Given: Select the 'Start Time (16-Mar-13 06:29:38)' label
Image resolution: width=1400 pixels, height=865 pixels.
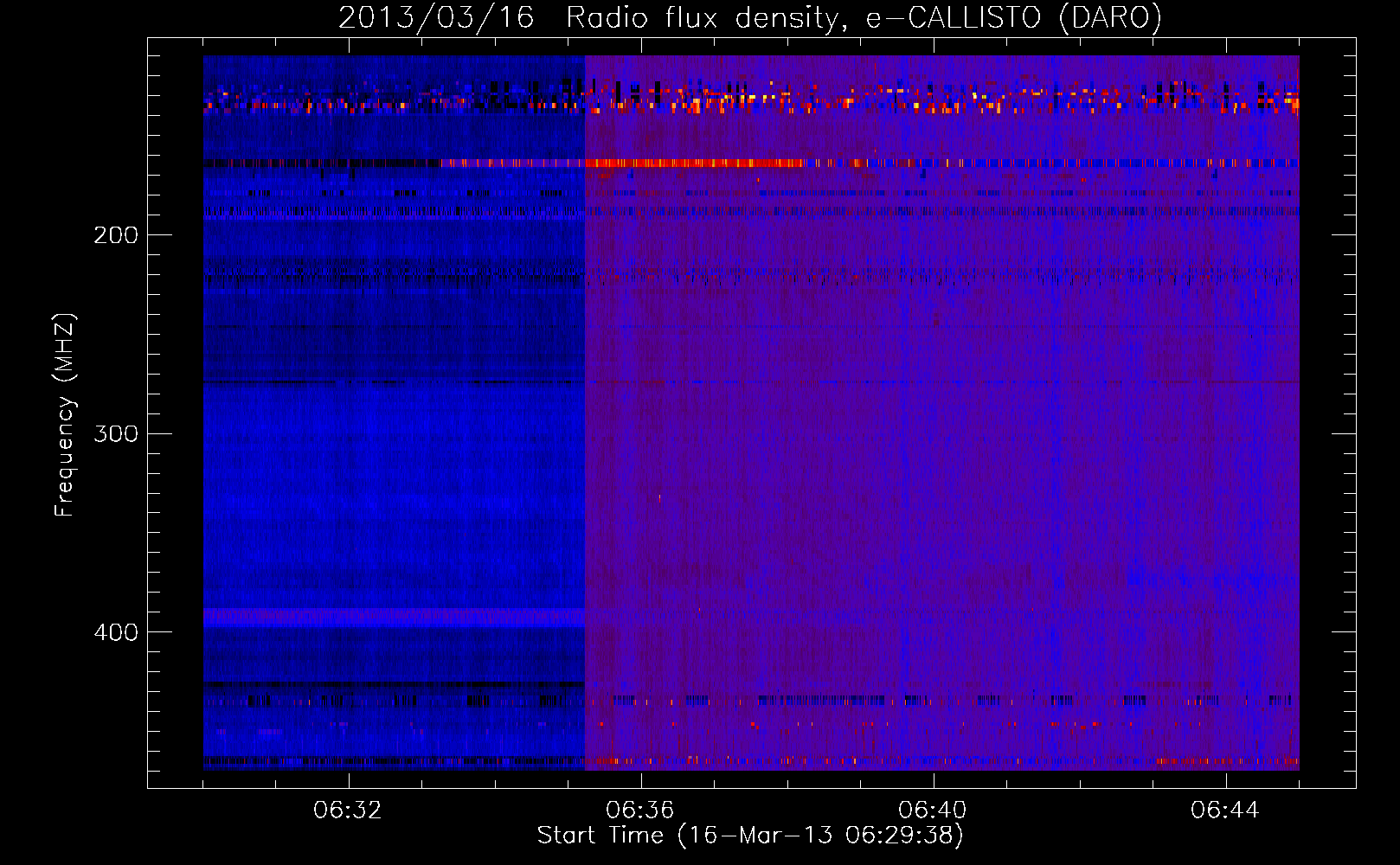Looking at the screenshot, I should (x=750, y=836).
